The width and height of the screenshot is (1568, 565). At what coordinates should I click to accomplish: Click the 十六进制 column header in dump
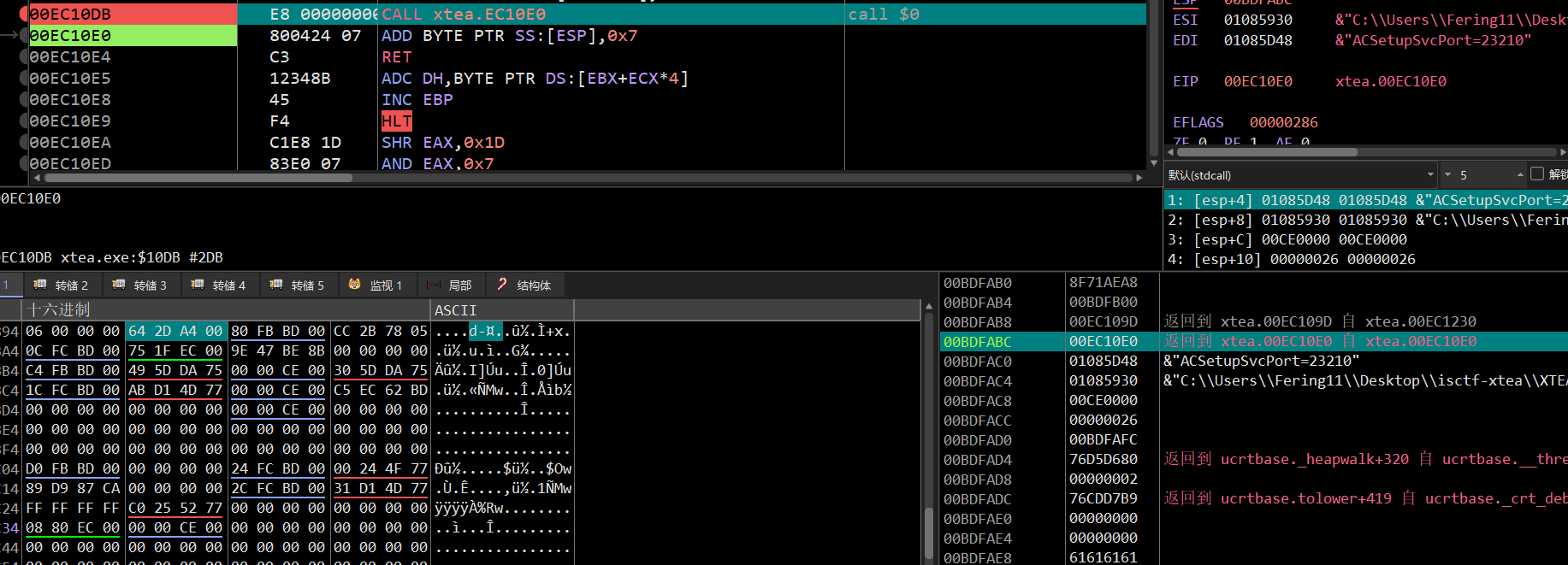click(x=226, y=309)
